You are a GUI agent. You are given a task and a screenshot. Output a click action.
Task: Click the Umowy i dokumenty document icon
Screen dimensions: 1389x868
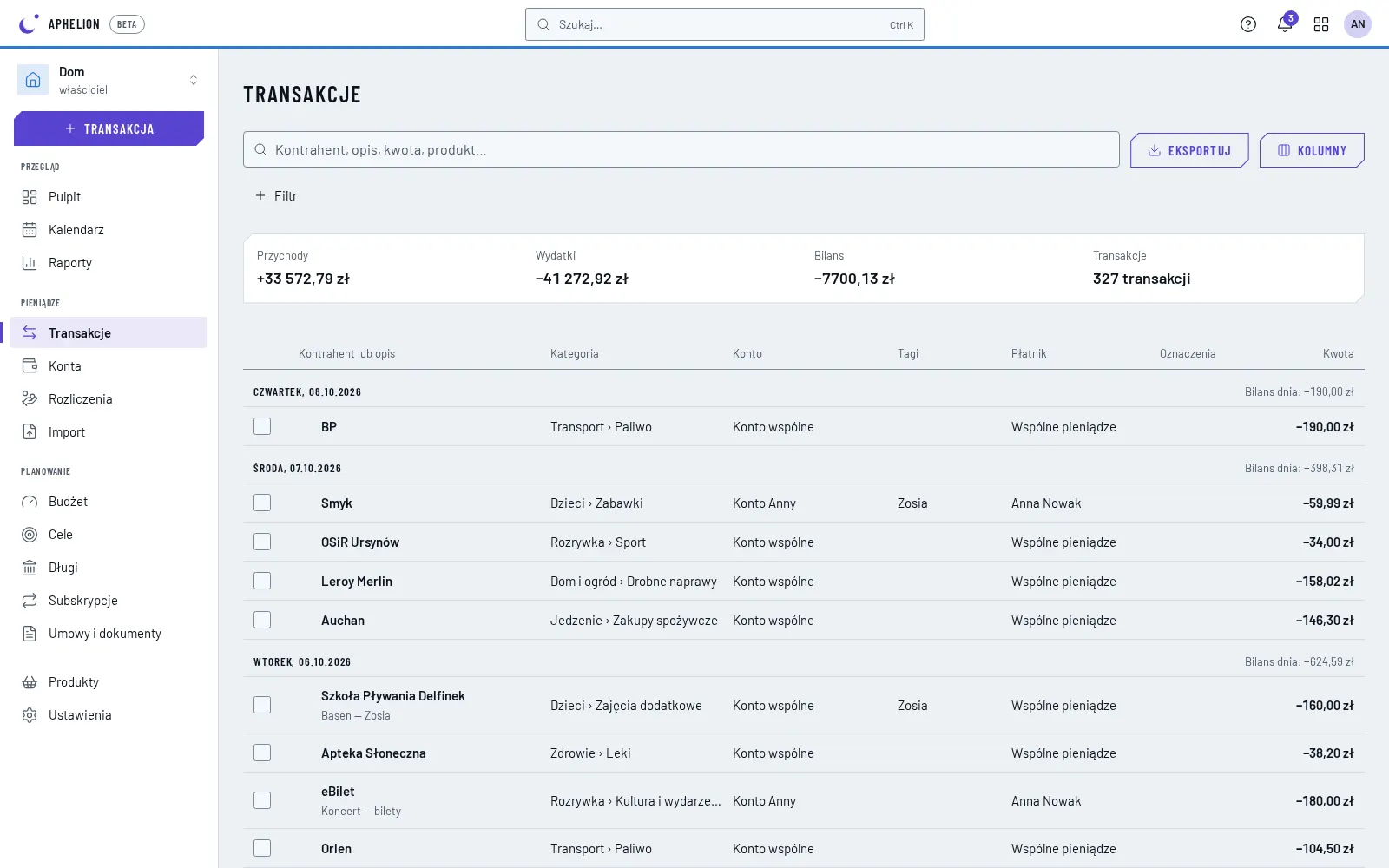pos(30,634)
